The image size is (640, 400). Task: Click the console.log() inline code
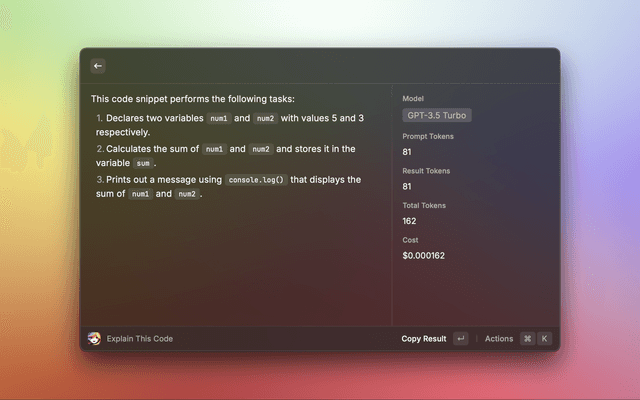[256, 180]
